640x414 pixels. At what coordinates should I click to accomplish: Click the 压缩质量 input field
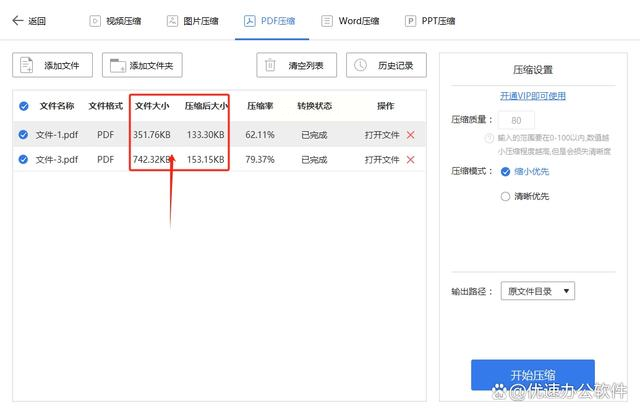pyautogui.click(x=516, y=120)
